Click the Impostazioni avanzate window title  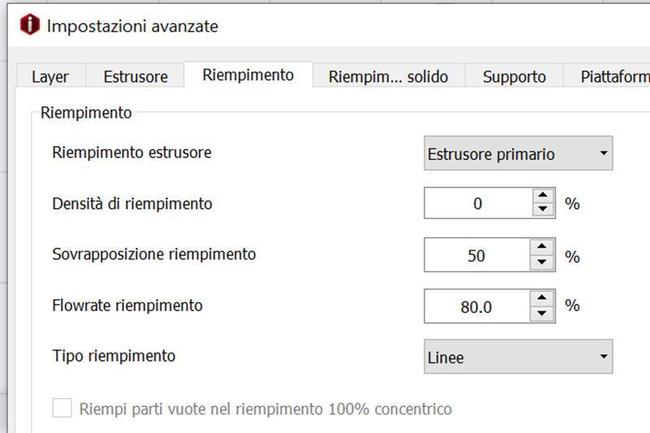point(132,26)
